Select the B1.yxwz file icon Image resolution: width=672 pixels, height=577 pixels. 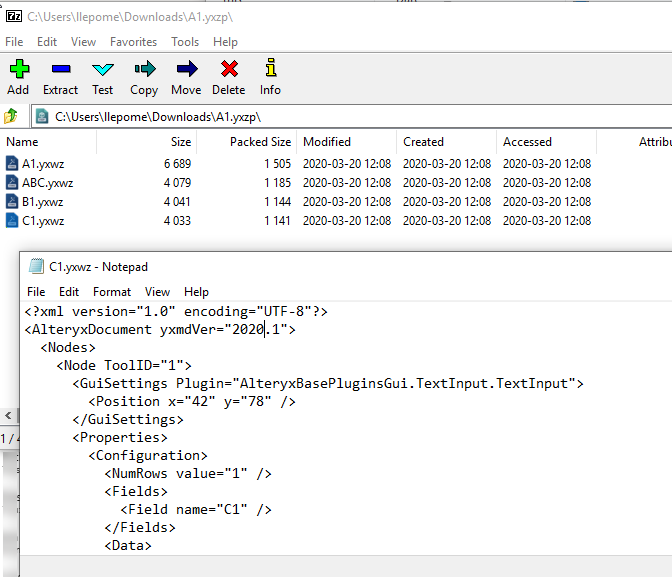point(12,201)
